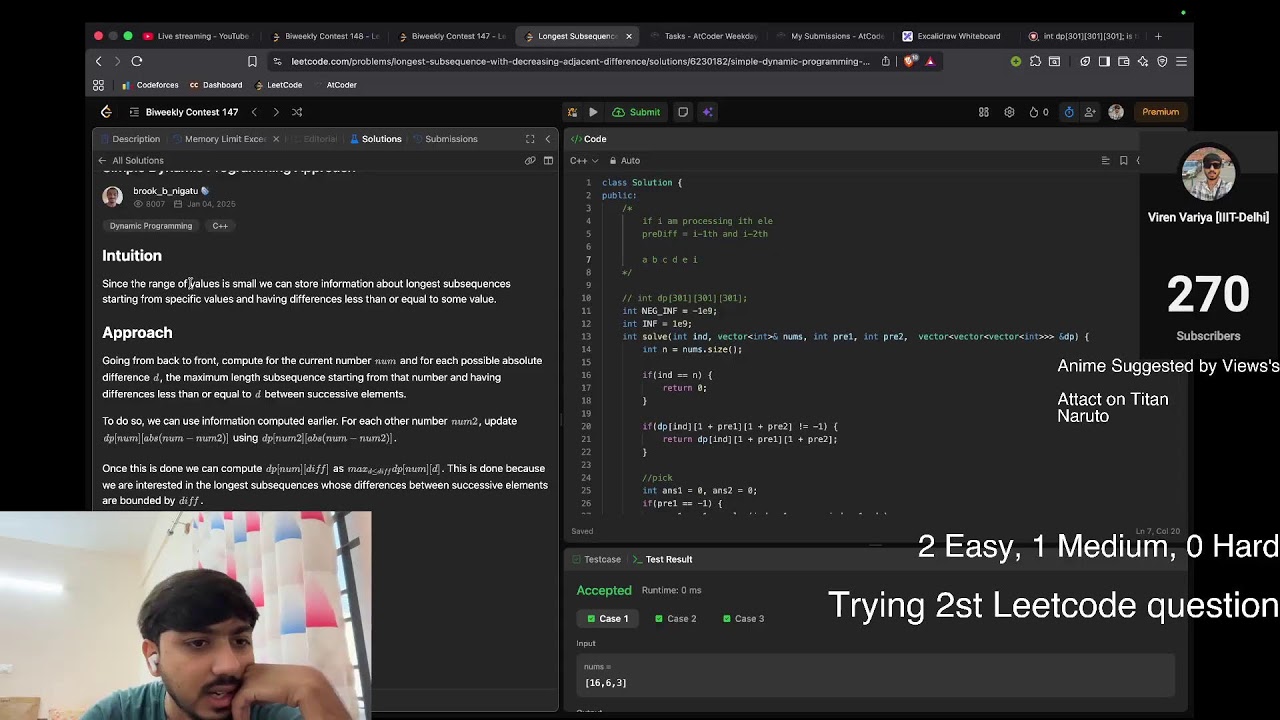Screen dimensions: 1280x720
Task: Maximize the left panel fullscreen icon
Action: [530, 139]
